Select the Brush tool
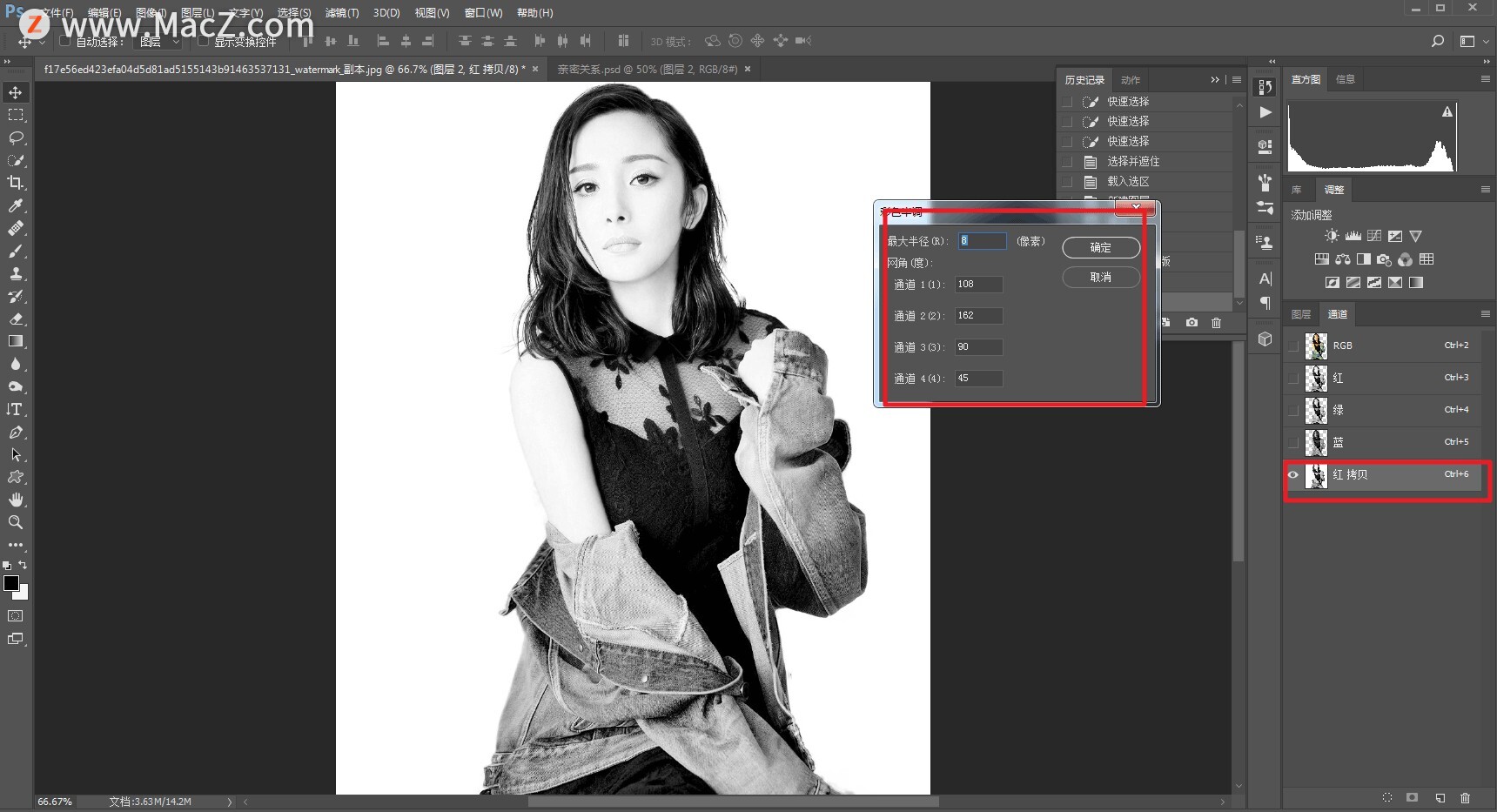This screenshot has height=812, width=1497. 16,251
